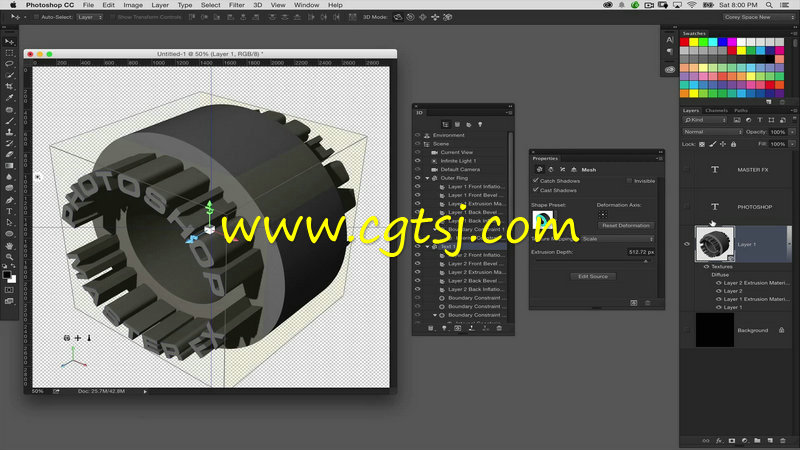Add new light in 3D panel

pos(444,329)
